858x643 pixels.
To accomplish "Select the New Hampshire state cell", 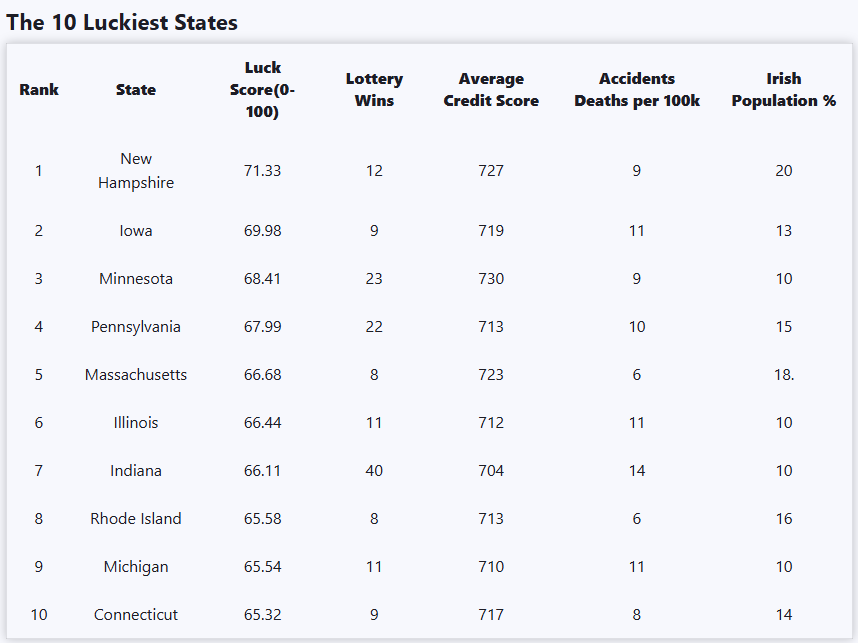I will click(x=136, y=171).
